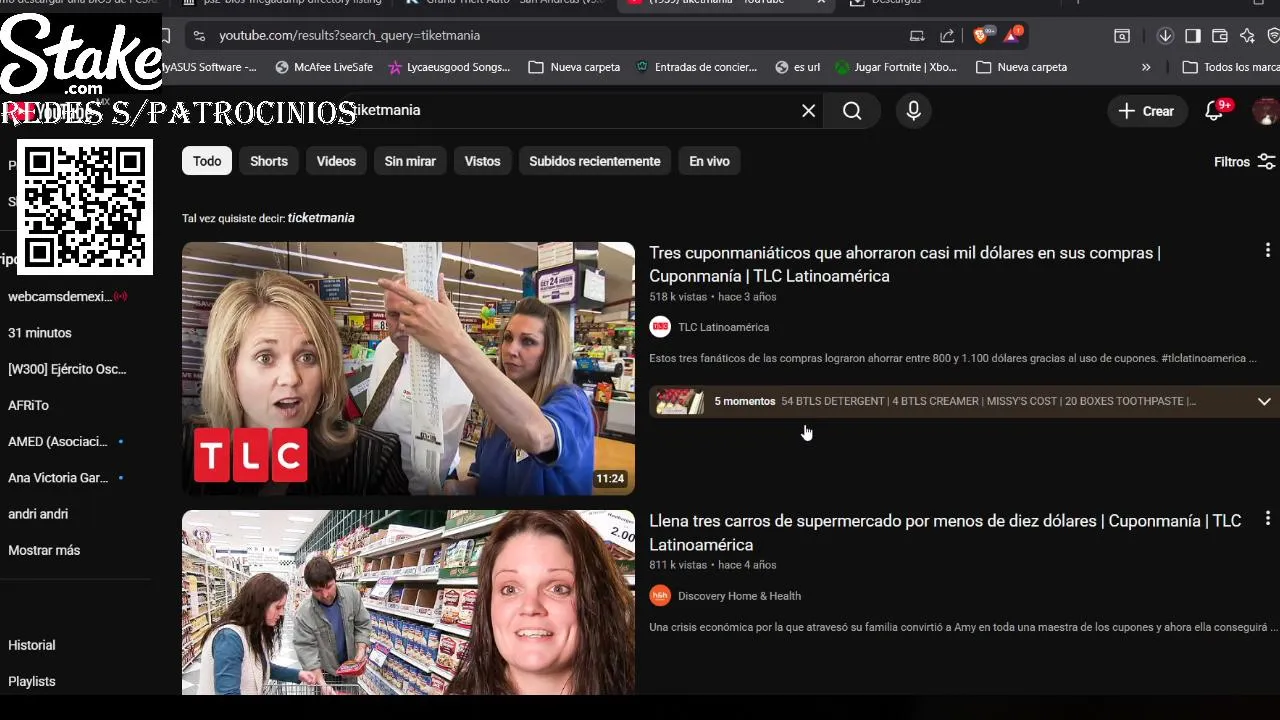Viewport: 1280px width, 720px height.
Task: Open YouTube notifications bell
Action: pyautogui.click(x=1215, y=111)
